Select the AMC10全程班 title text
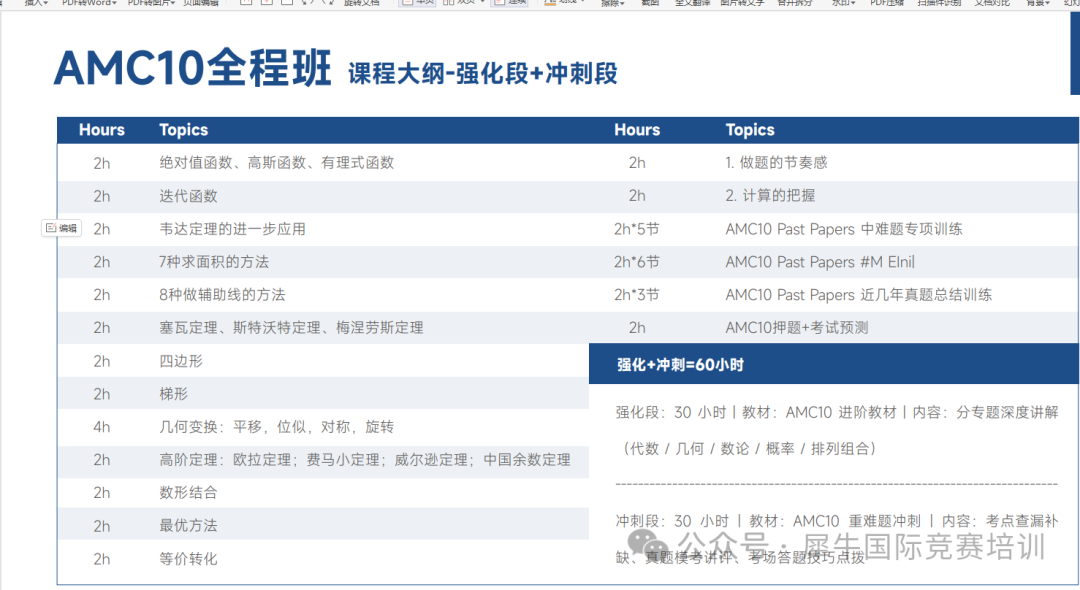This screenshot has height=590, width=1080. click(x=193, y=68)
